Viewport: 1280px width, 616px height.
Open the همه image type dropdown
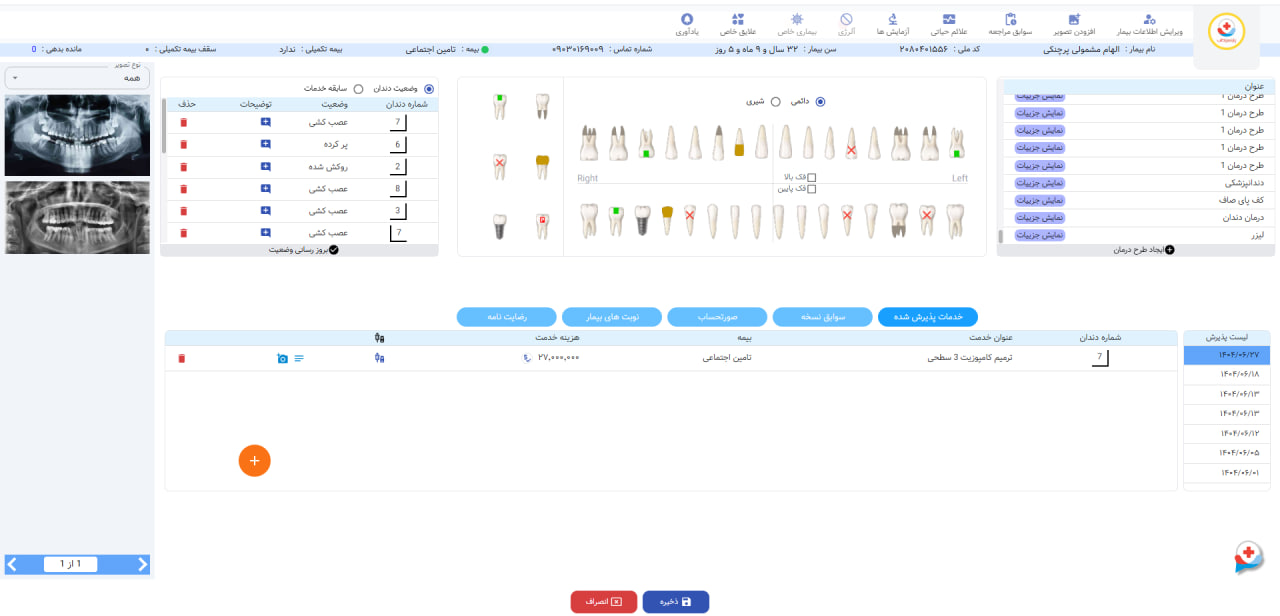[77, 78]
